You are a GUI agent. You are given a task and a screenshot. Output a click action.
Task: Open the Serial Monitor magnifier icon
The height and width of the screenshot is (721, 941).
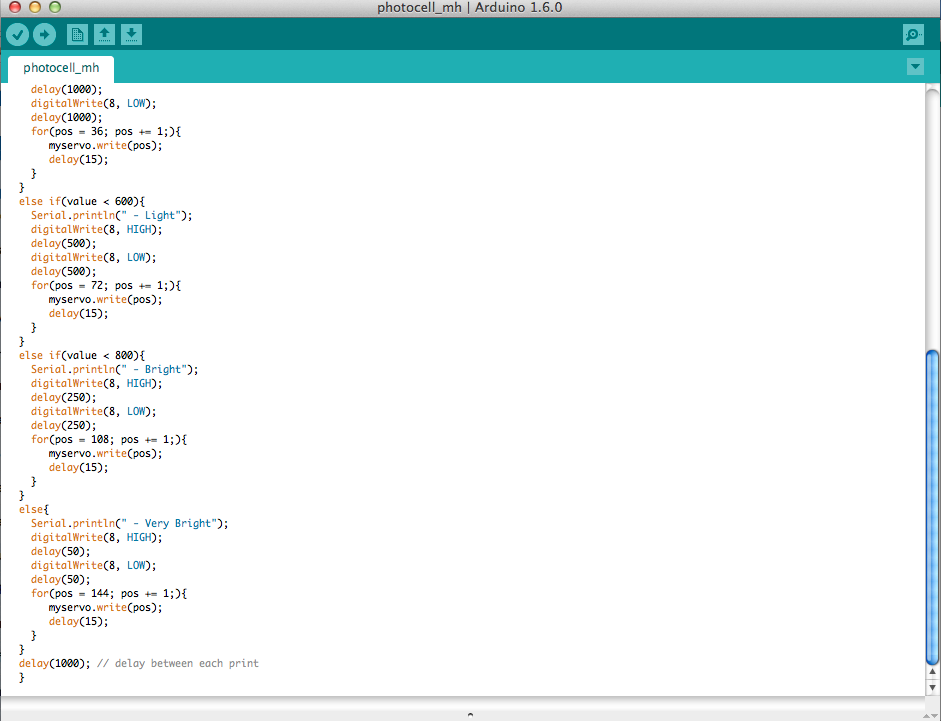click(x=913, y=35)
